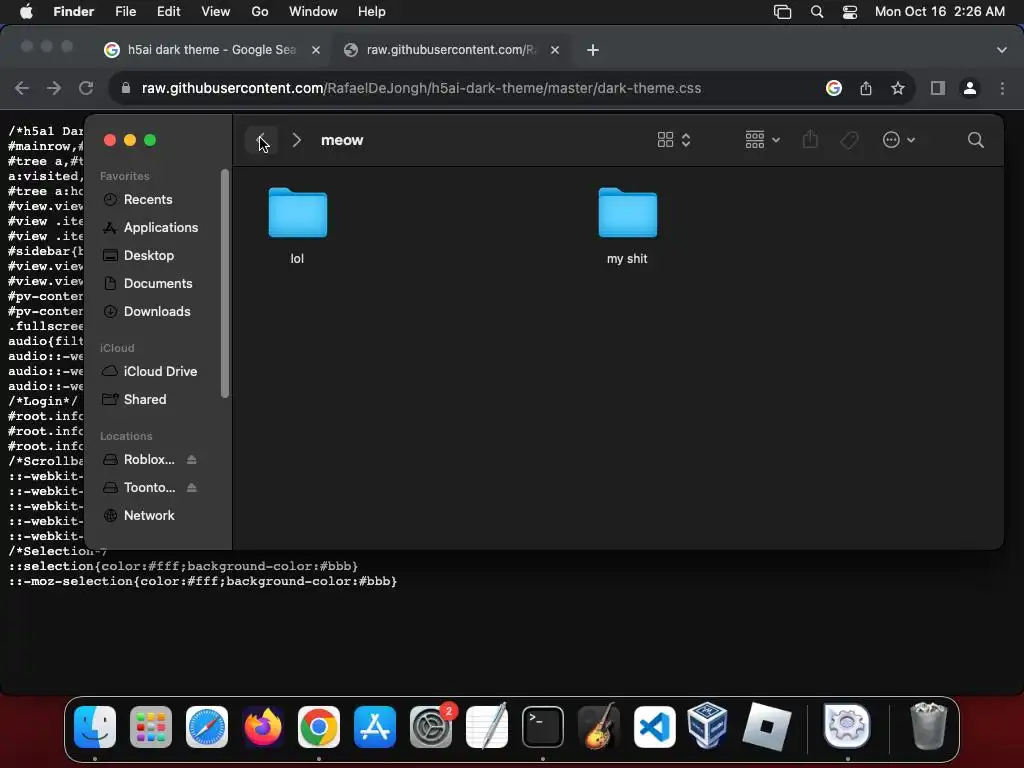Toggle Chrome side panel

pos(938,88)
